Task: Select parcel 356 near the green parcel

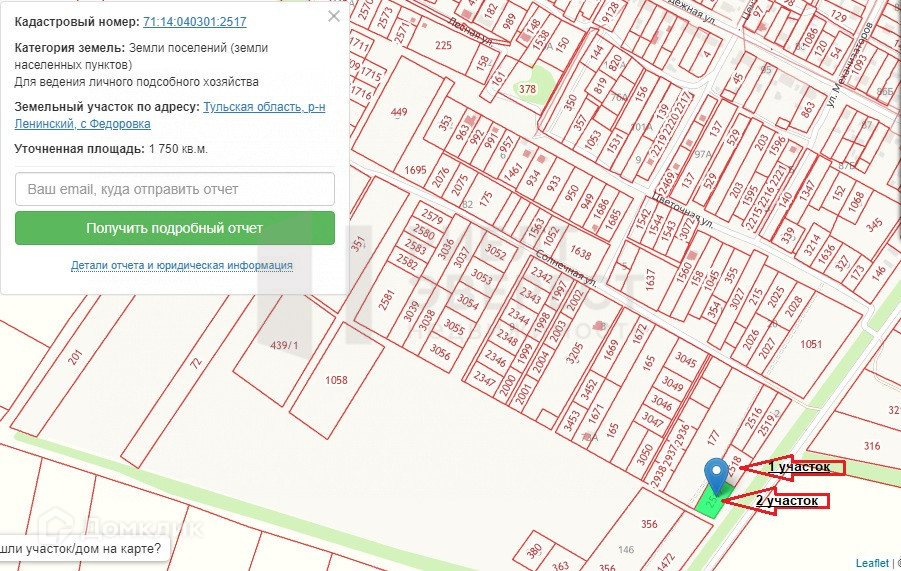Action: tap(649, 524)
